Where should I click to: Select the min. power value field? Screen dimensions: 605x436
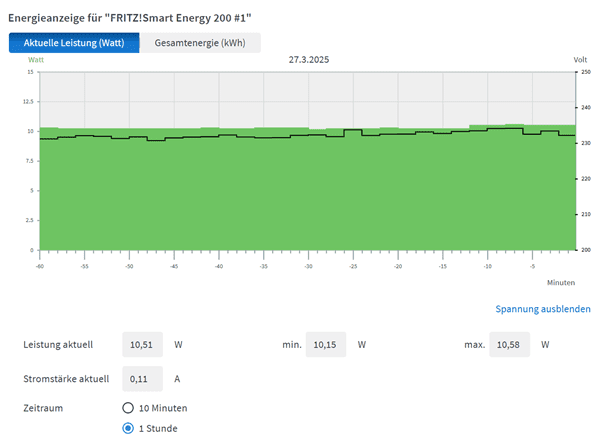(326, 345)
